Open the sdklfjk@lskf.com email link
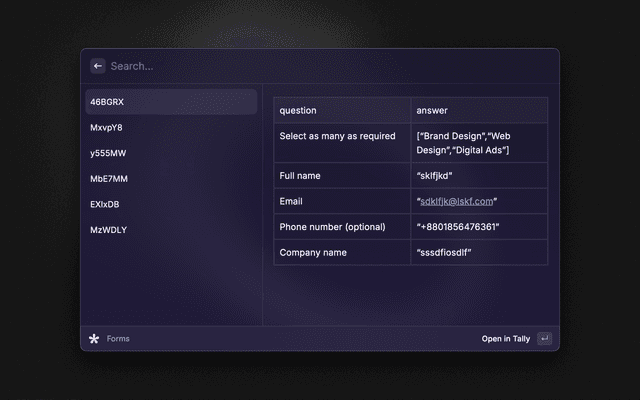Viewport: 640px width, 400px height. pyautogui.click(x=457, y=201)
